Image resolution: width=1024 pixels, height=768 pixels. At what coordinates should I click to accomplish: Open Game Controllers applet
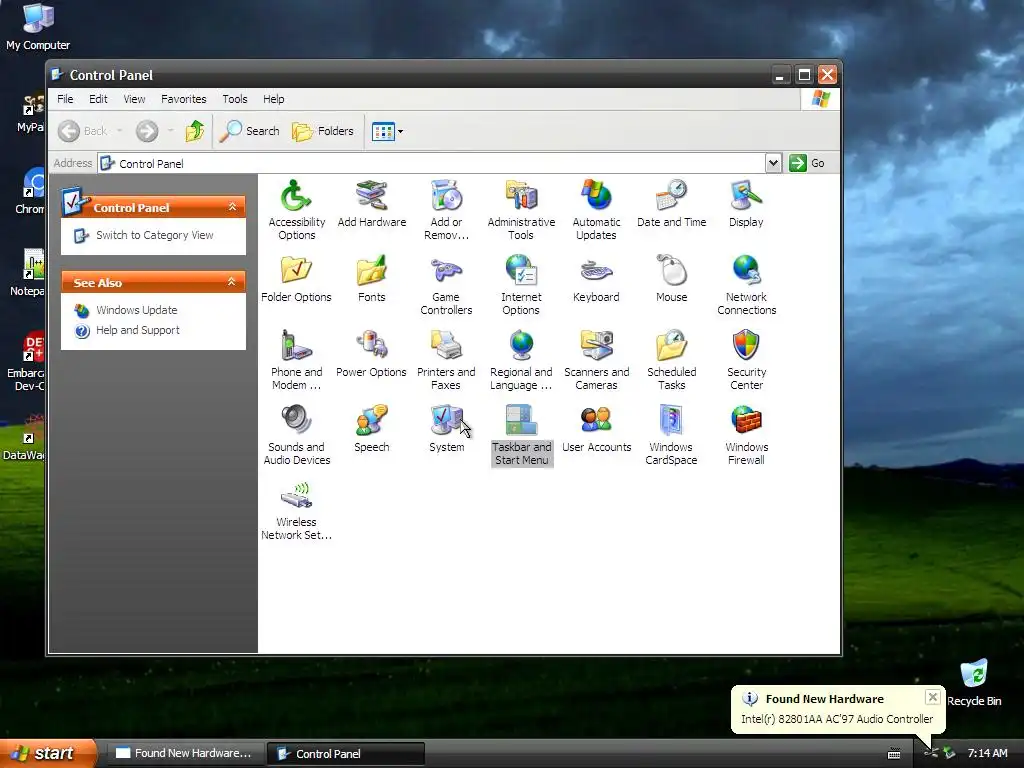446,285
